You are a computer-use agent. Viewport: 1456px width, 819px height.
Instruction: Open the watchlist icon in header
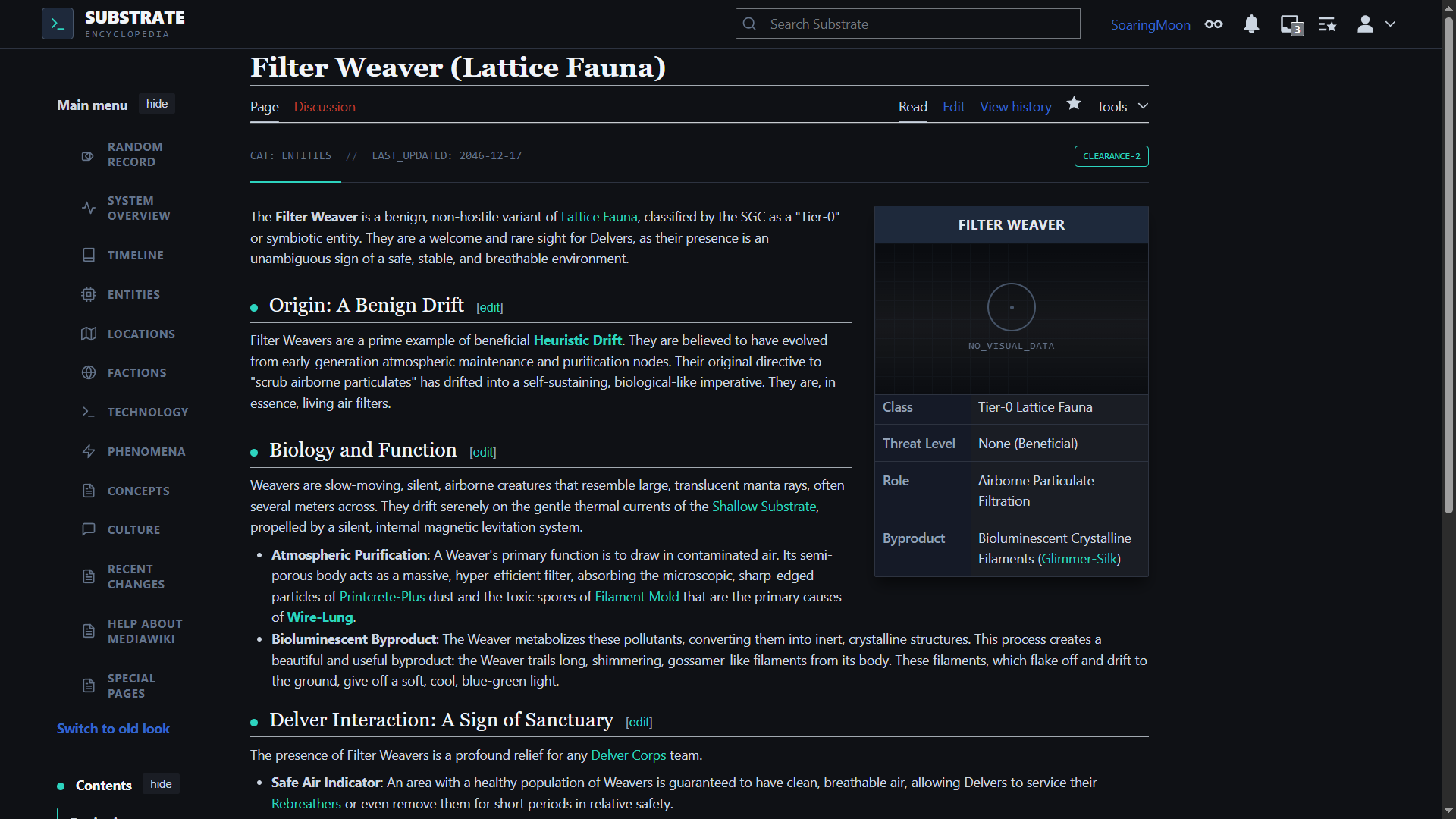[1327, 24]
